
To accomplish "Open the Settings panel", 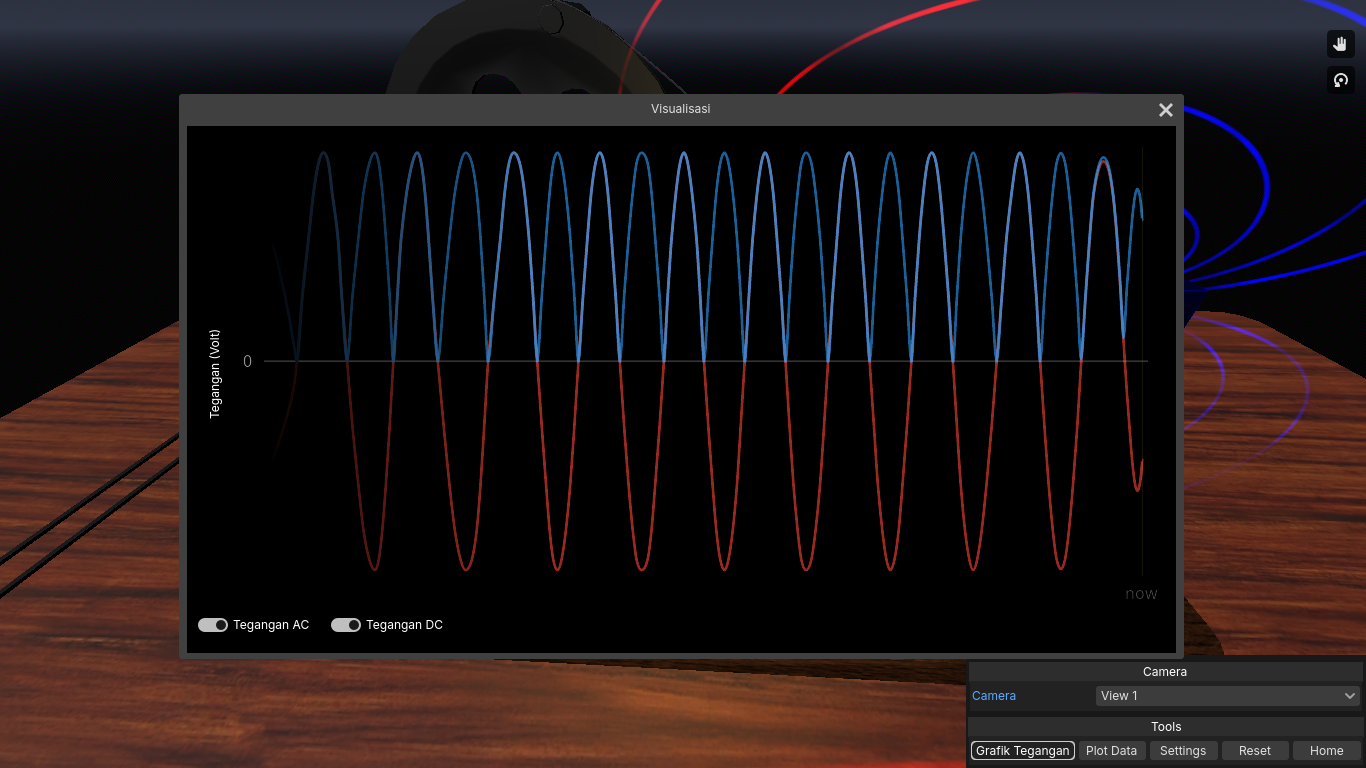I will coord(1183,751).
